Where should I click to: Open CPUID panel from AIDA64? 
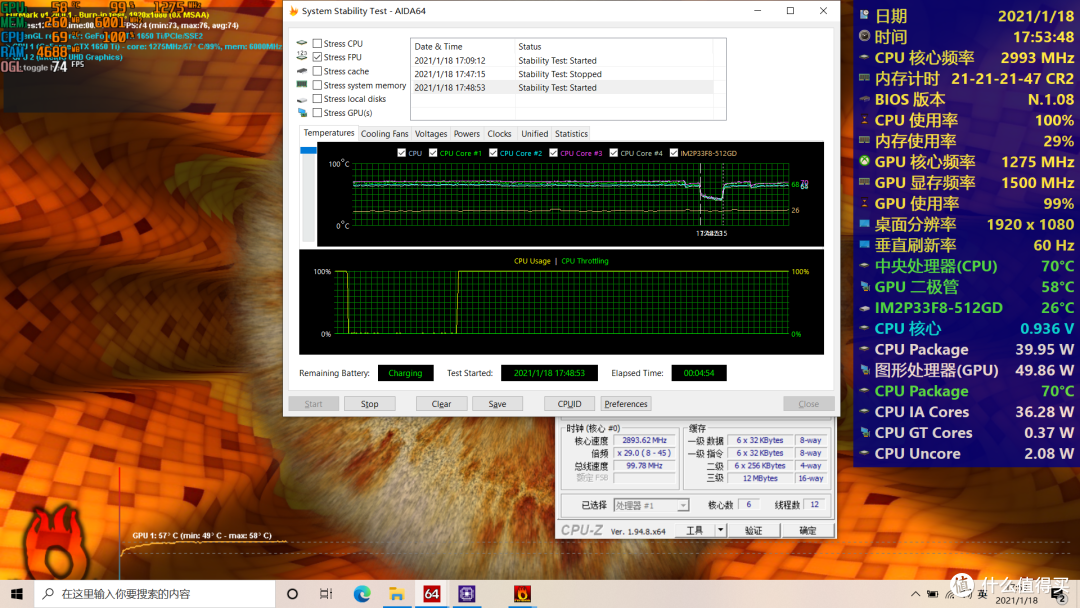click(570, 404)
